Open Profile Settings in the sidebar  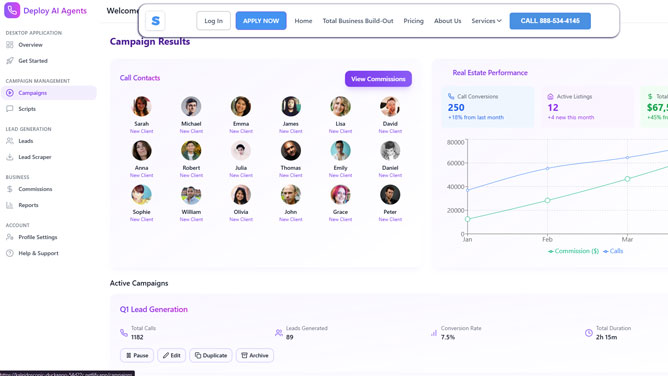pyautogui.click(x=49, y=237)
